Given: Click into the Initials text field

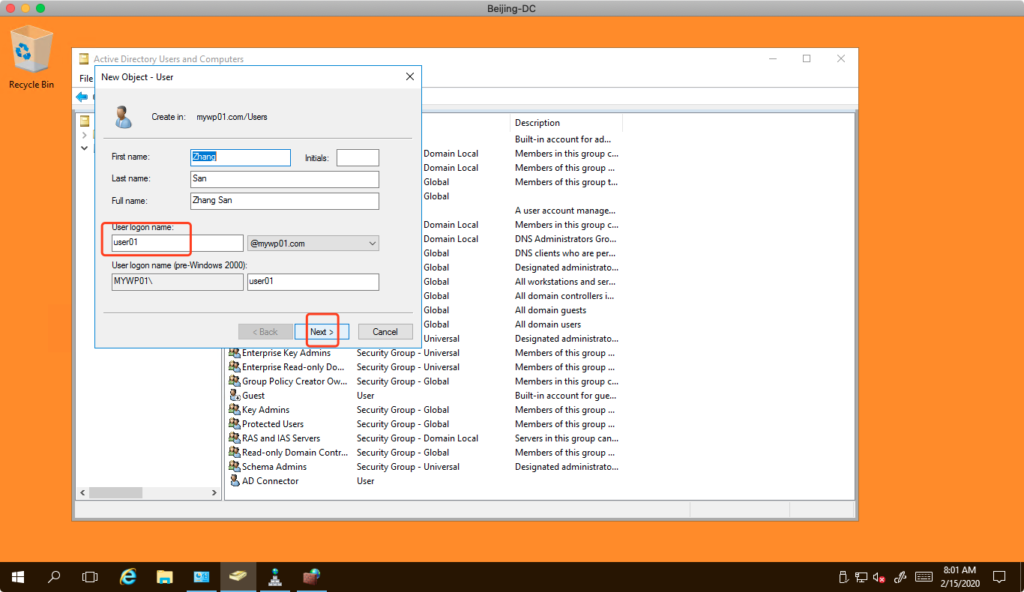Looking at the screenshot, I should point(357,157).
